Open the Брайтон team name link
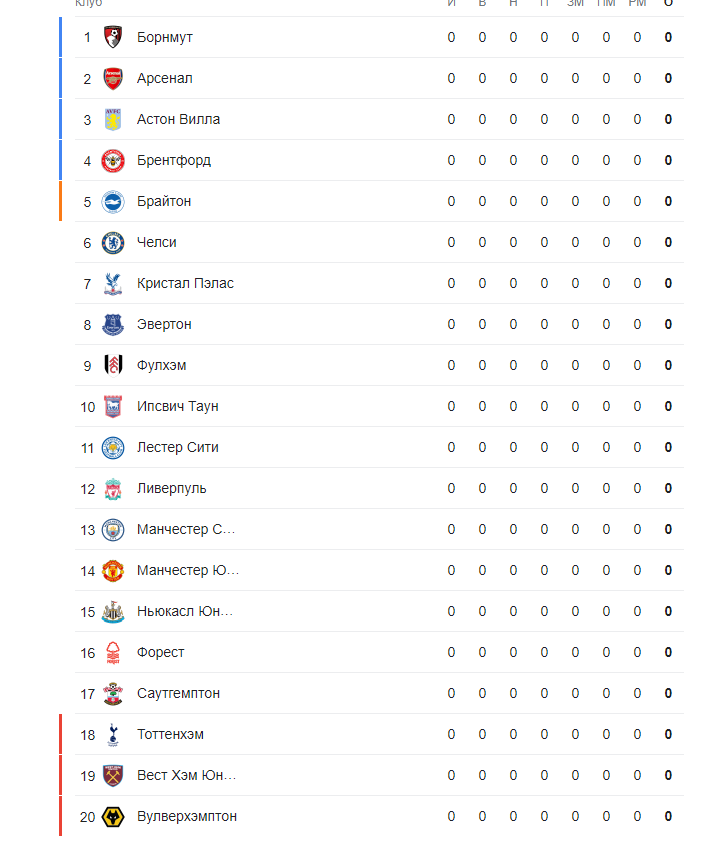 coord(164,201)
